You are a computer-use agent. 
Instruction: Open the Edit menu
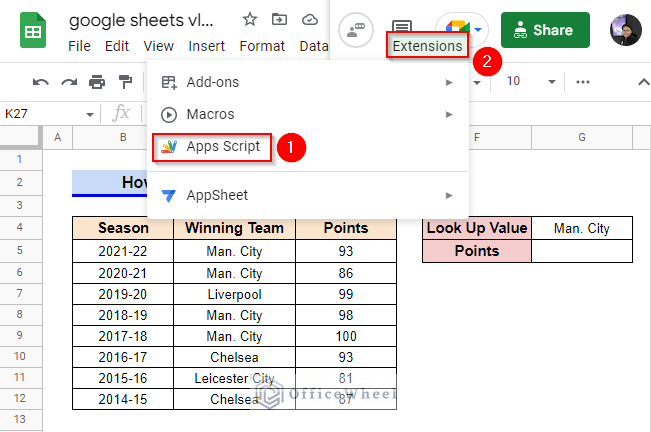point(117,46)
